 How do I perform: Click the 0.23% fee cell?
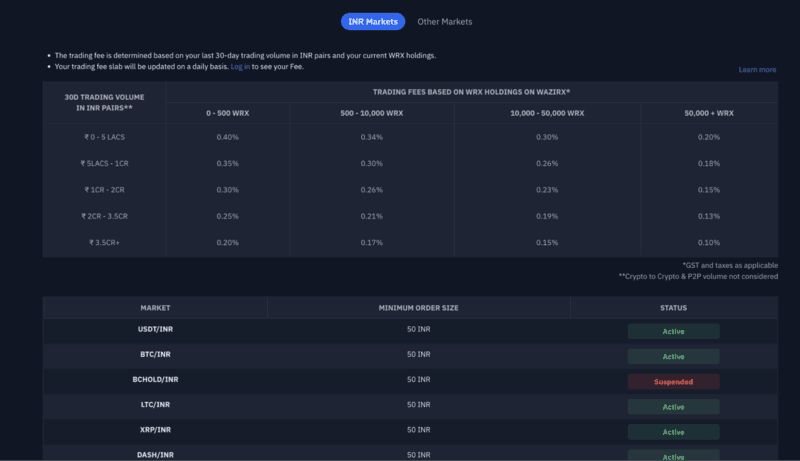(x=547, y=190)
